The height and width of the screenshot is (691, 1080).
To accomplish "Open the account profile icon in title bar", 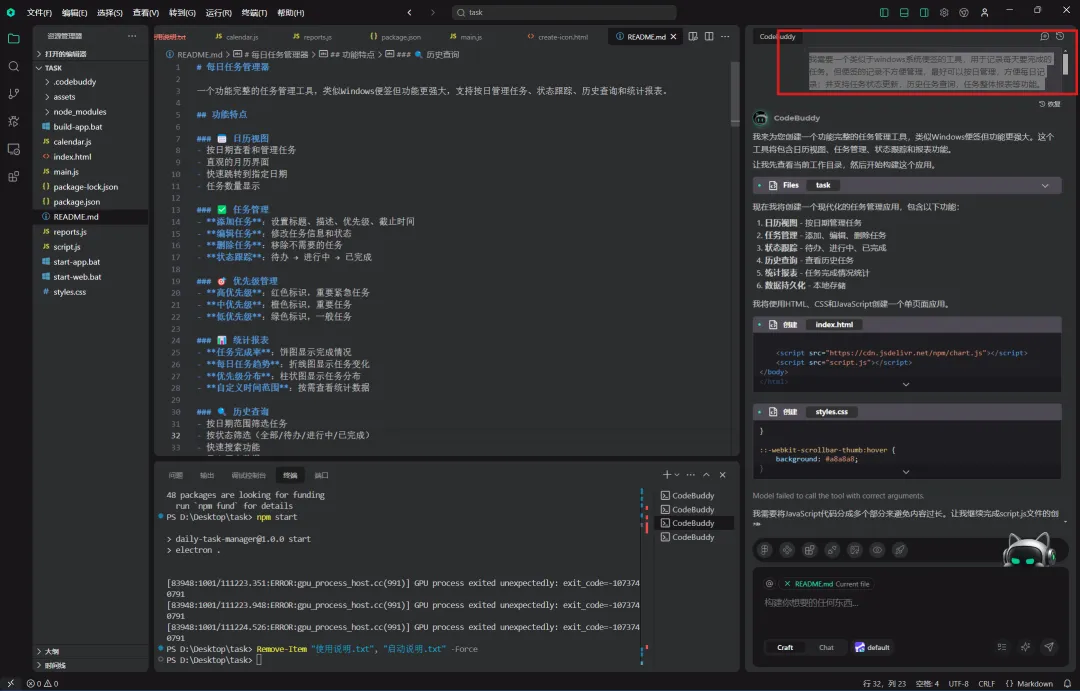I will click(984, 12).
